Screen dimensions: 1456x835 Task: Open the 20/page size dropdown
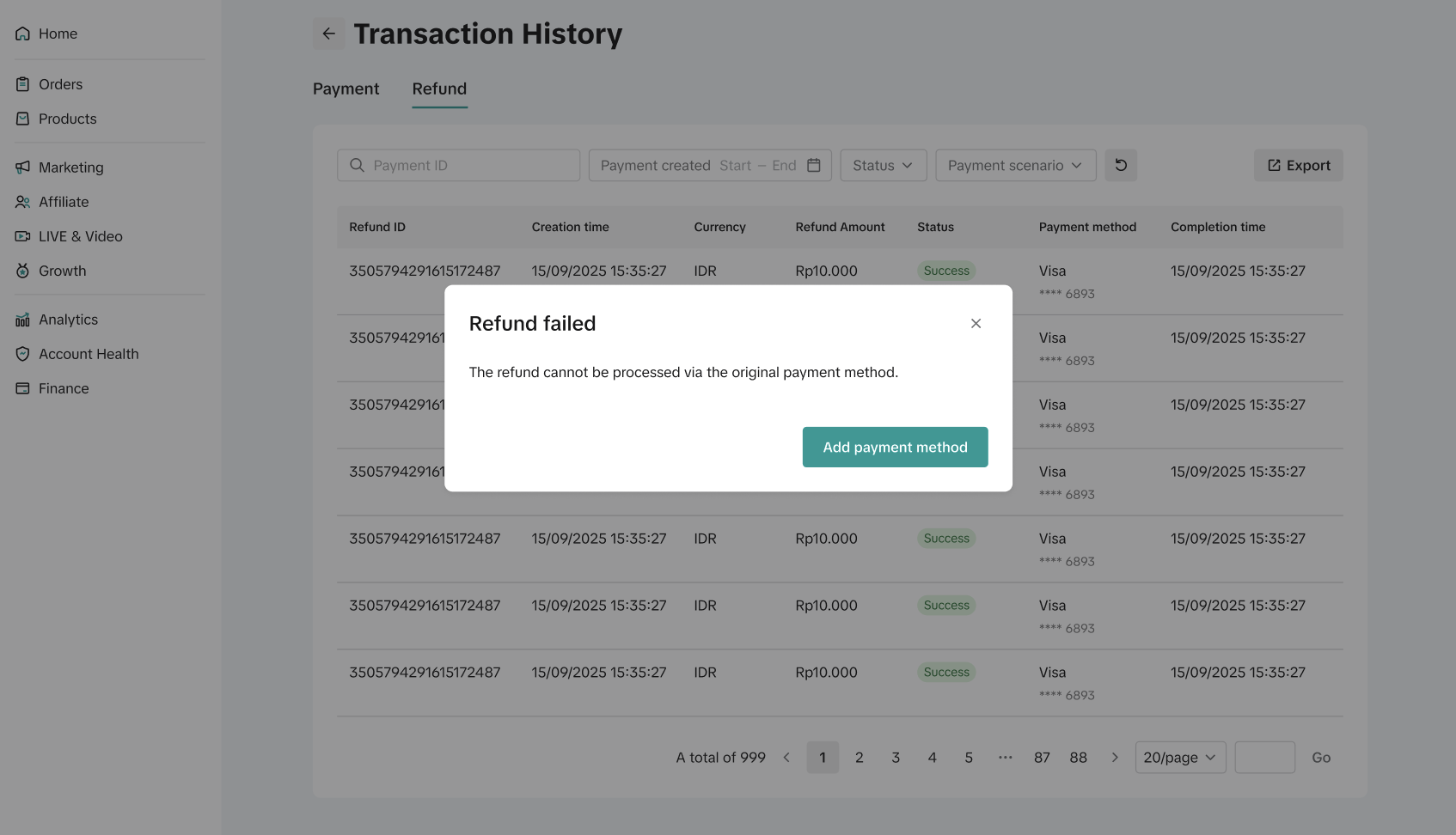point(1180,757)
